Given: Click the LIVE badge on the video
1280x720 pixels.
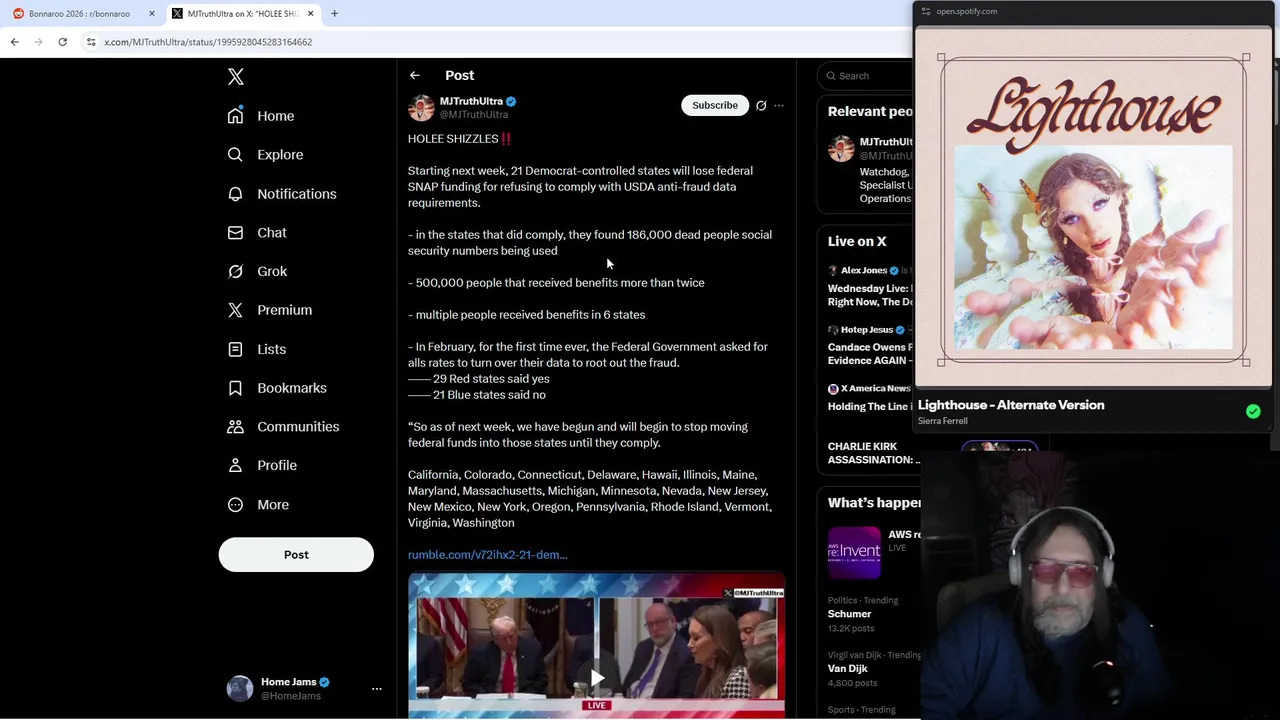Looking at the screenshot, I should [597, 705].
